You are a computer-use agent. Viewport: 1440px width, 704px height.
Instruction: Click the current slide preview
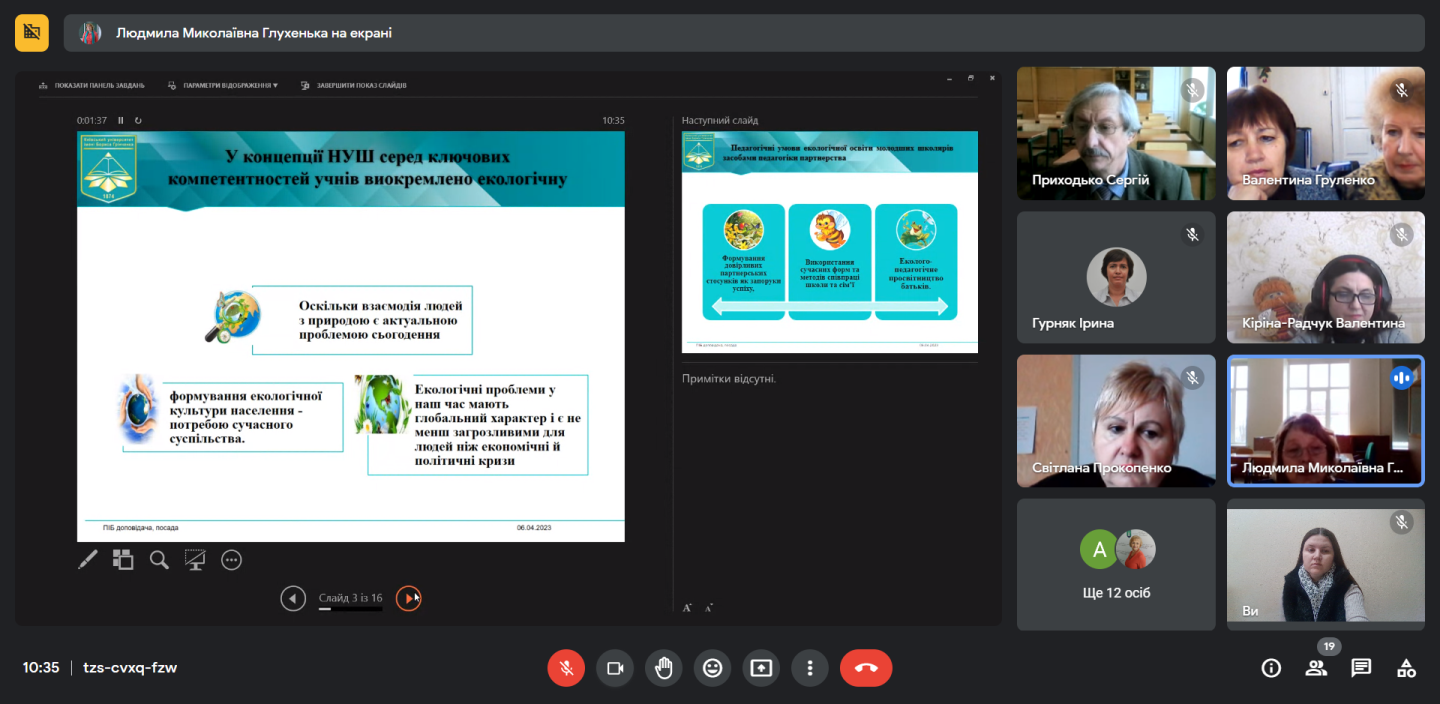351,337
